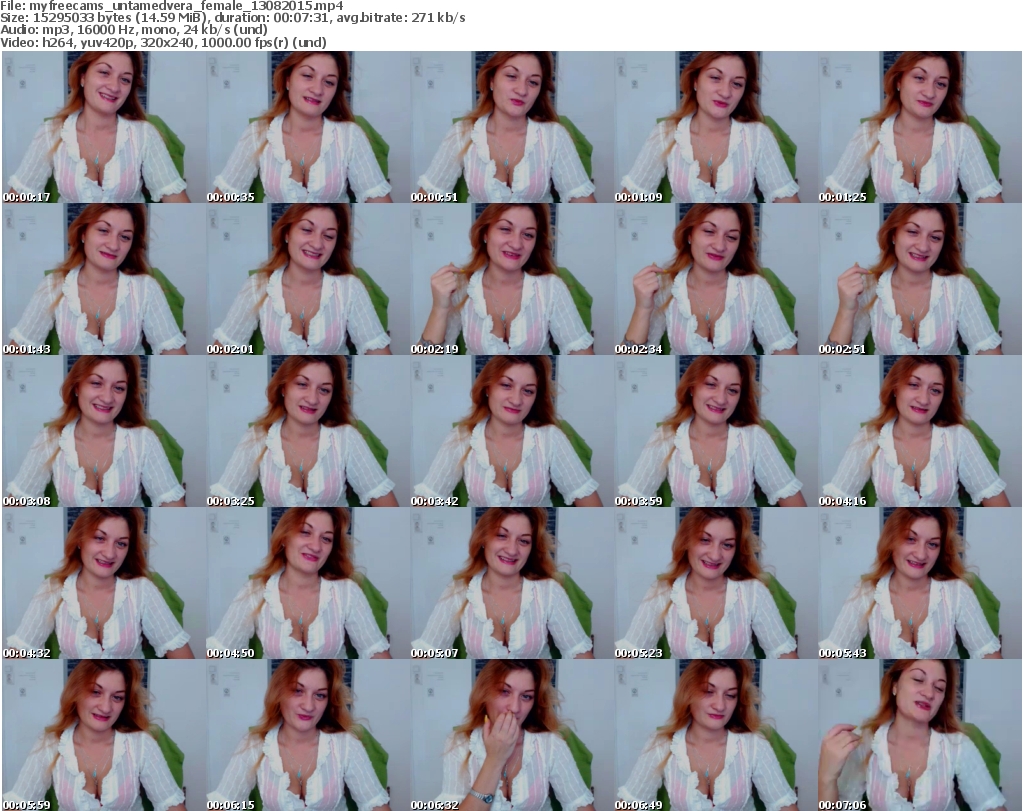This screenshot has height=811, width=1024.
Task: Click the thumbnail timestamped 00:00:17
Action: point(103,127)
